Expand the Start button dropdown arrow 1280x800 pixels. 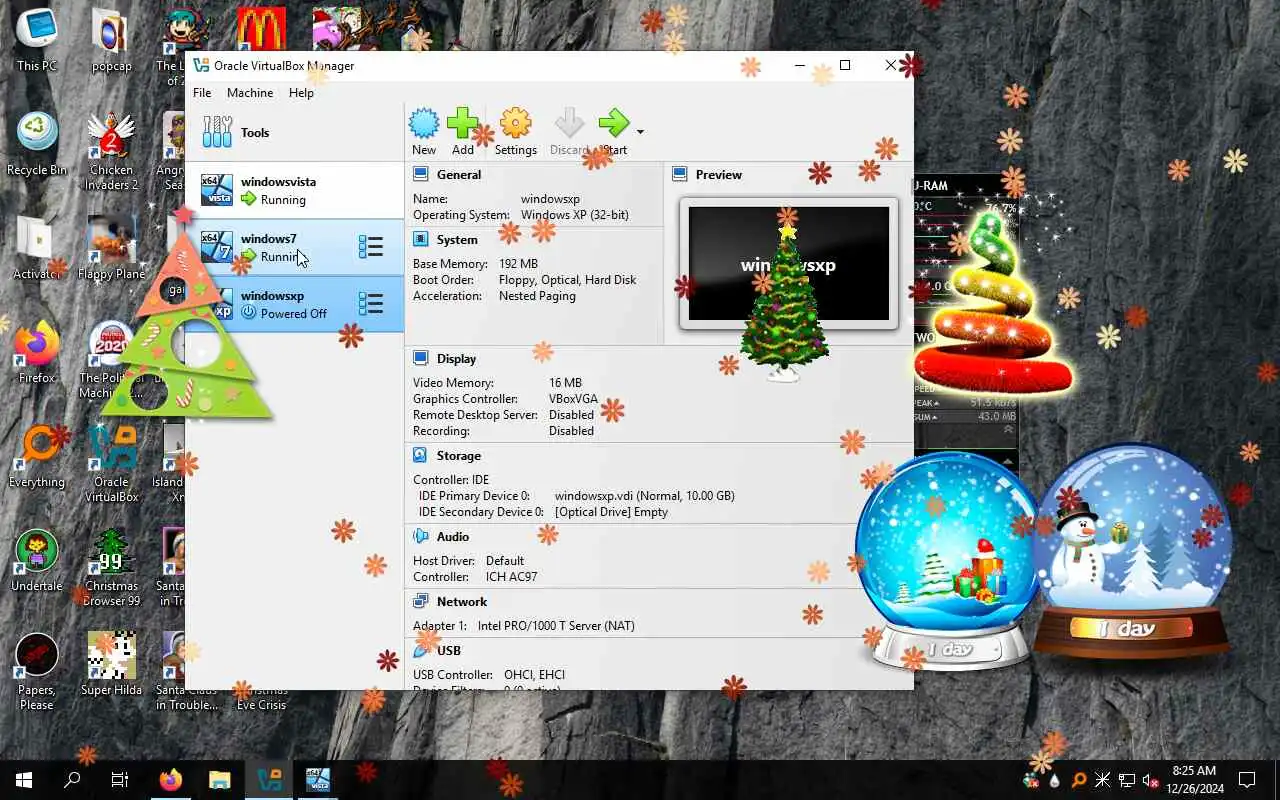click(x=640, y=132)
